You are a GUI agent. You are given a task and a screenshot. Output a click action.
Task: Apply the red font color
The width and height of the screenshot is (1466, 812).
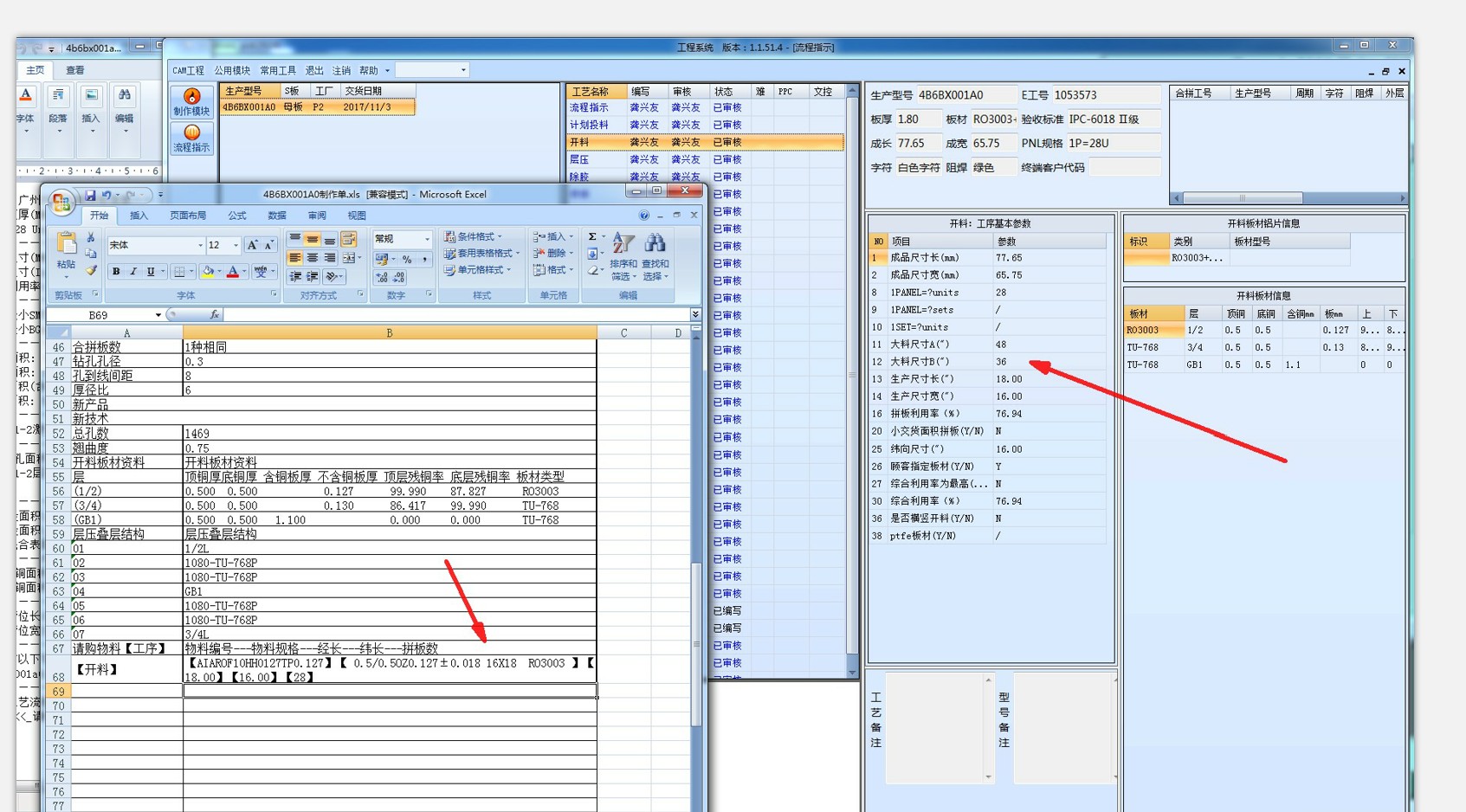232,272
